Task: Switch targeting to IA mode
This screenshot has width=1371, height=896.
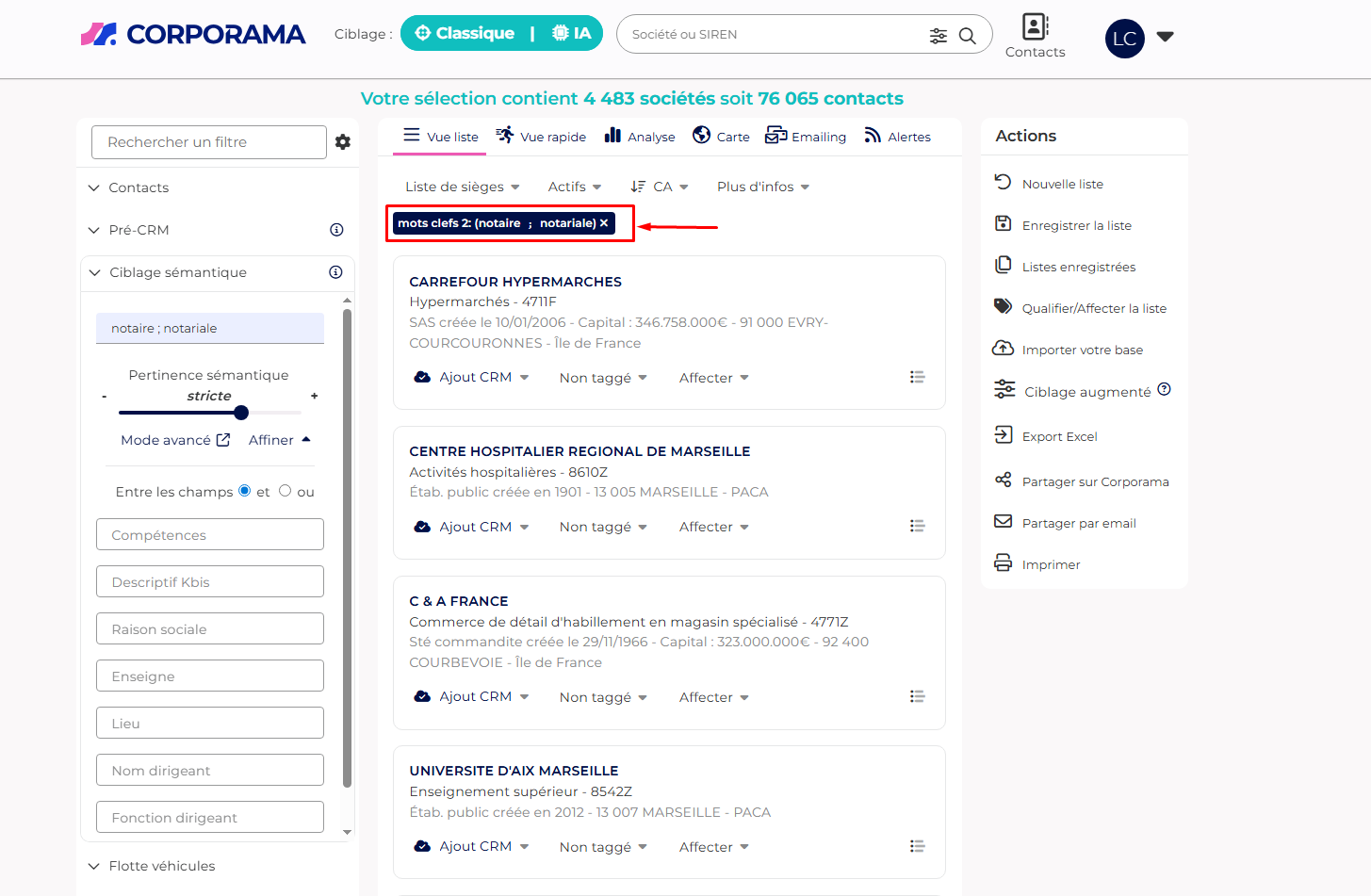Action: pos(572,34)
